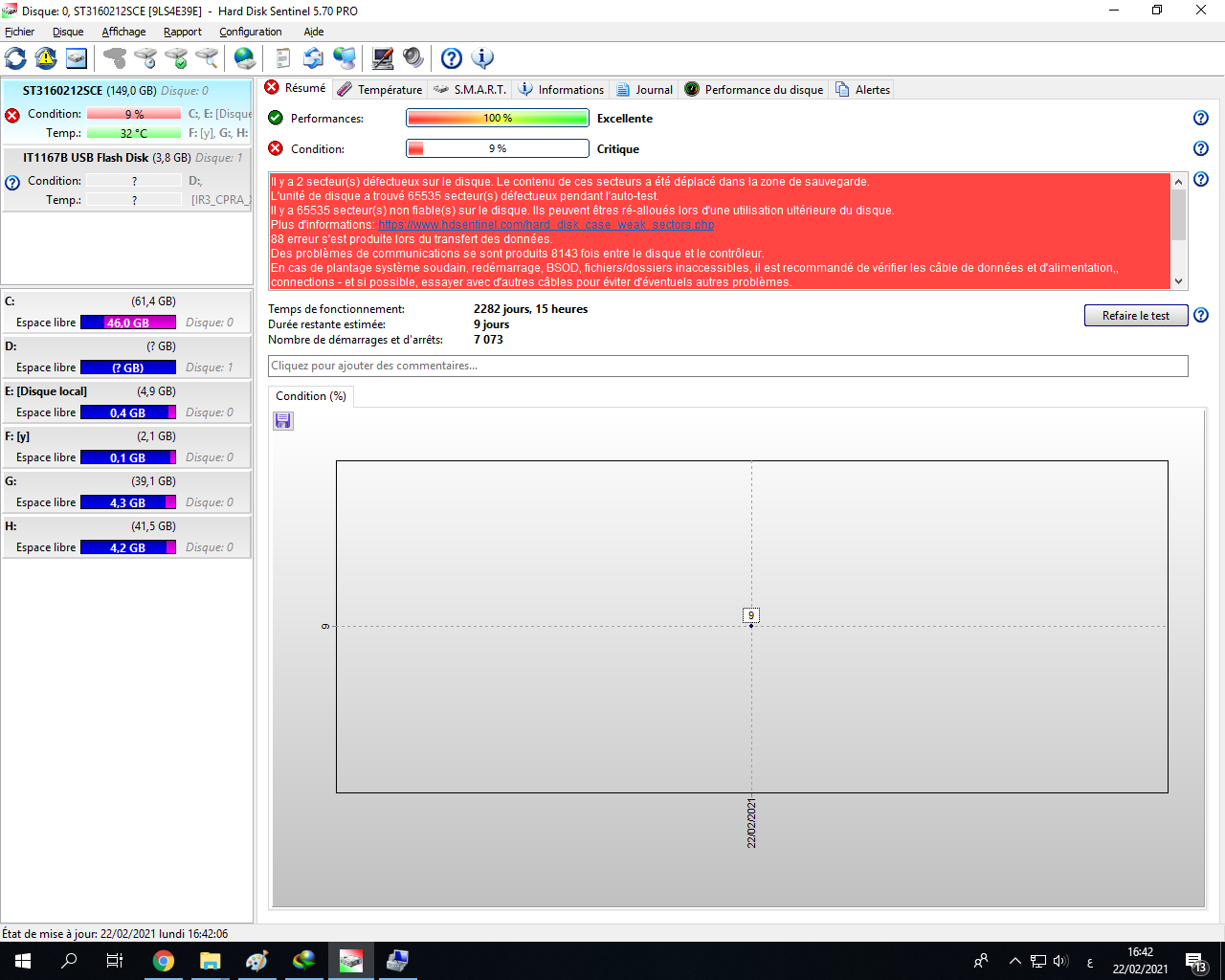Click the save floppy icon above the graph

tap(283, 421)
